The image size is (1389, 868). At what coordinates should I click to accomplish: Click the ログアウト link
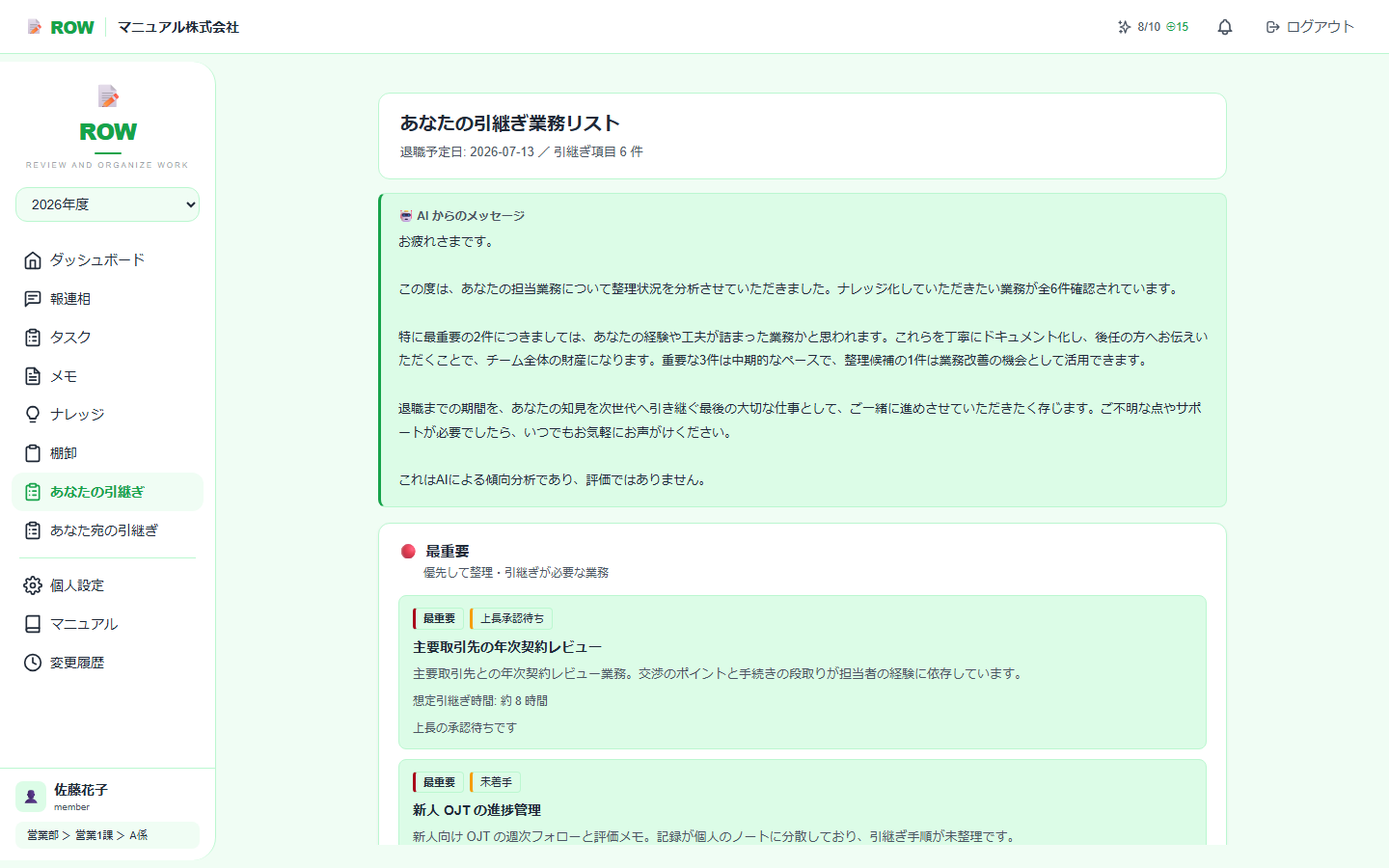pos(1310,27)
